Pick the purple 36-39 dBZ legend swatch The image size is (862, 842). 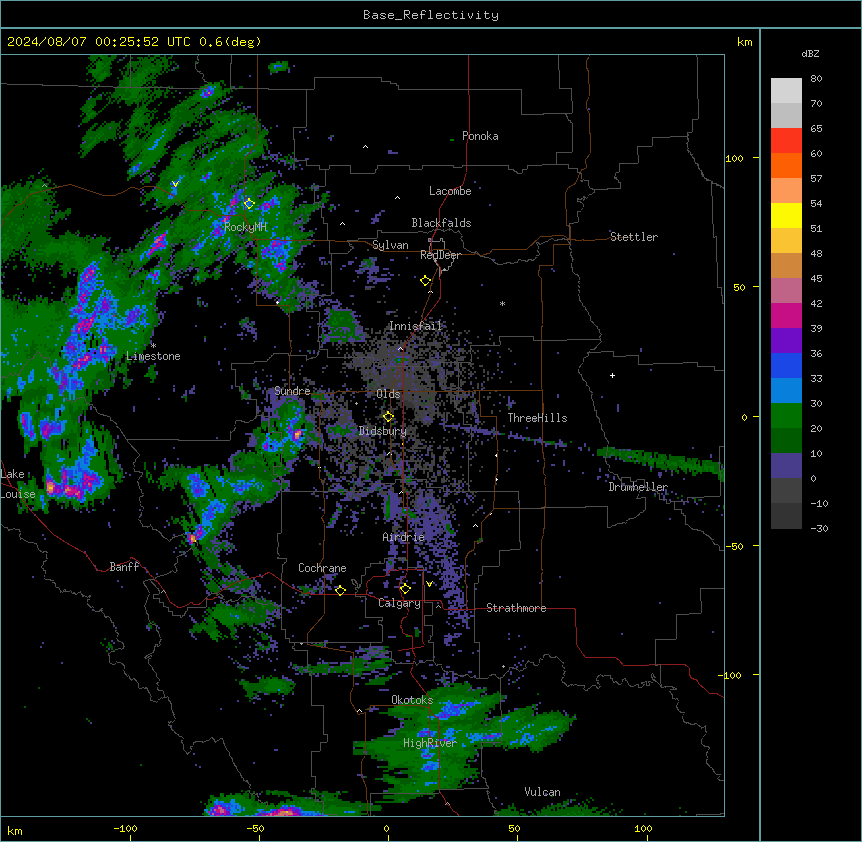tap(786, 341)
